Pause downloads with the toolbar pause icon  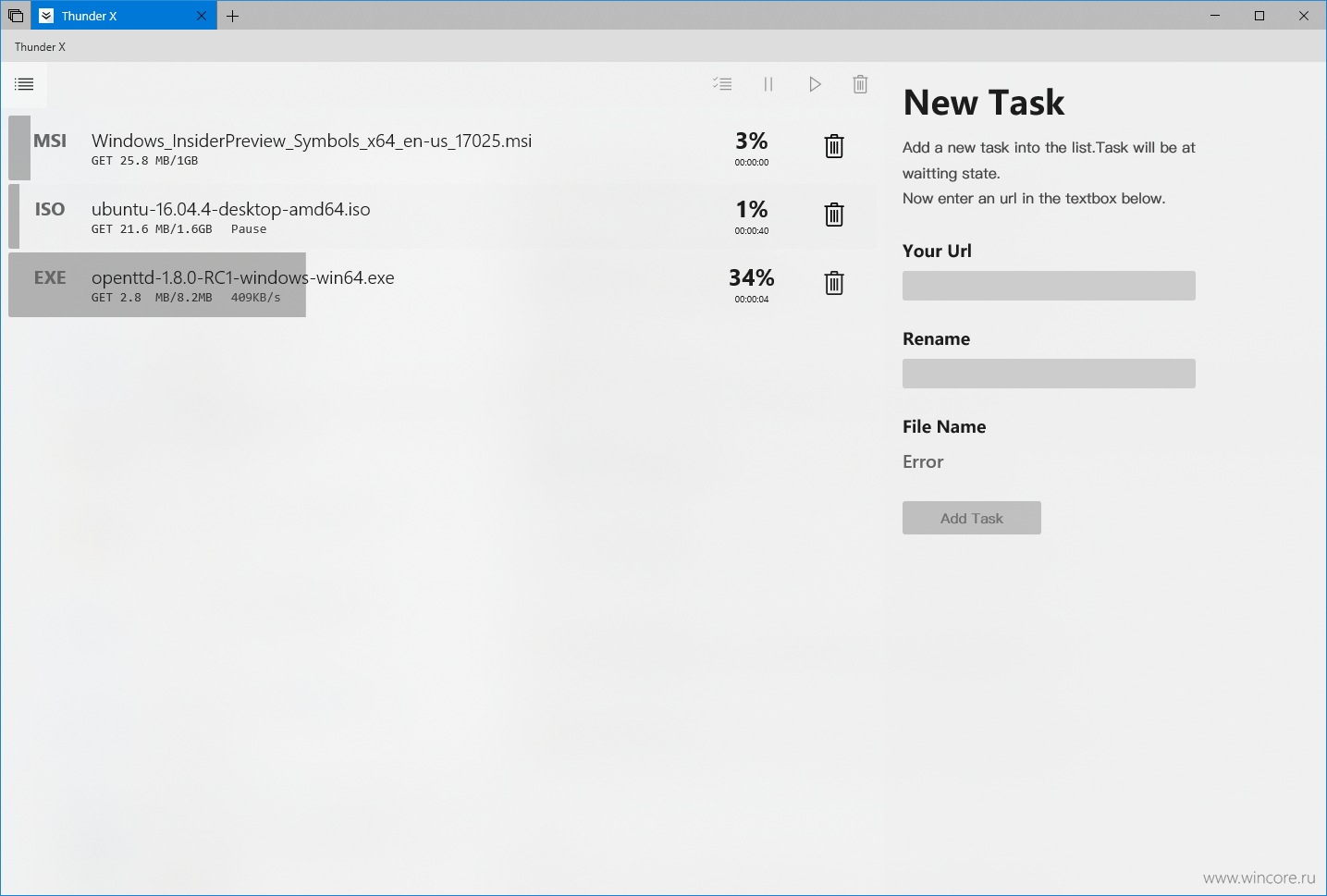tap(768, 84)
